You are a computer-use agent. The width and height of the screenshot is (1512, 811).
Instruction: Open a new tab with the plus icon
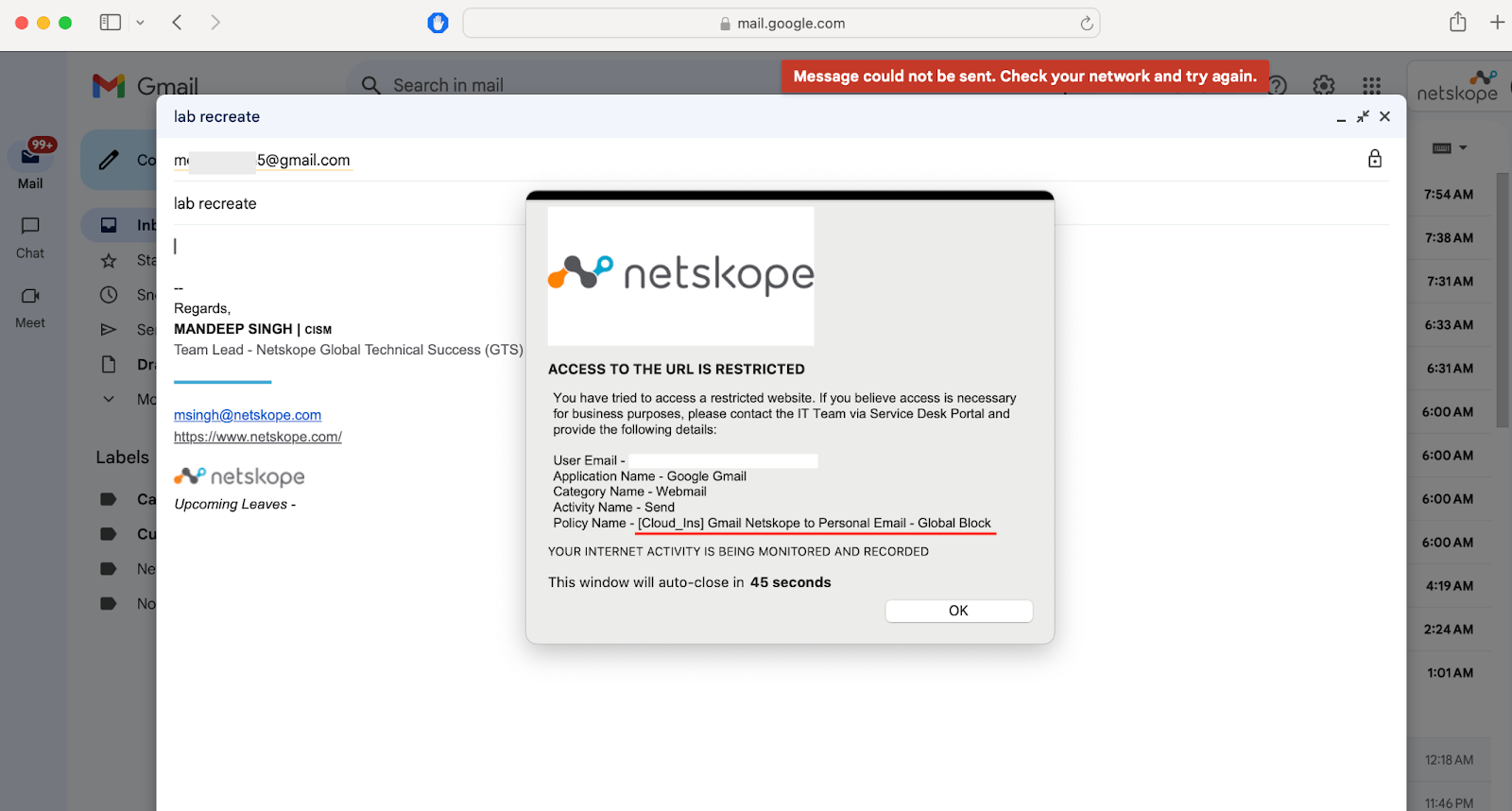[1497, 22]
